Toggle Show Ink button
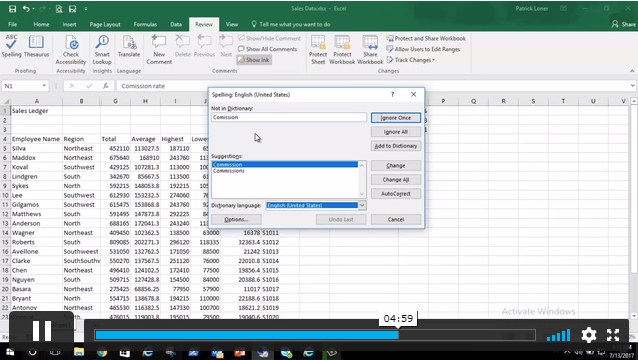This screenshot has height=360, width=638. click(253, 60)
